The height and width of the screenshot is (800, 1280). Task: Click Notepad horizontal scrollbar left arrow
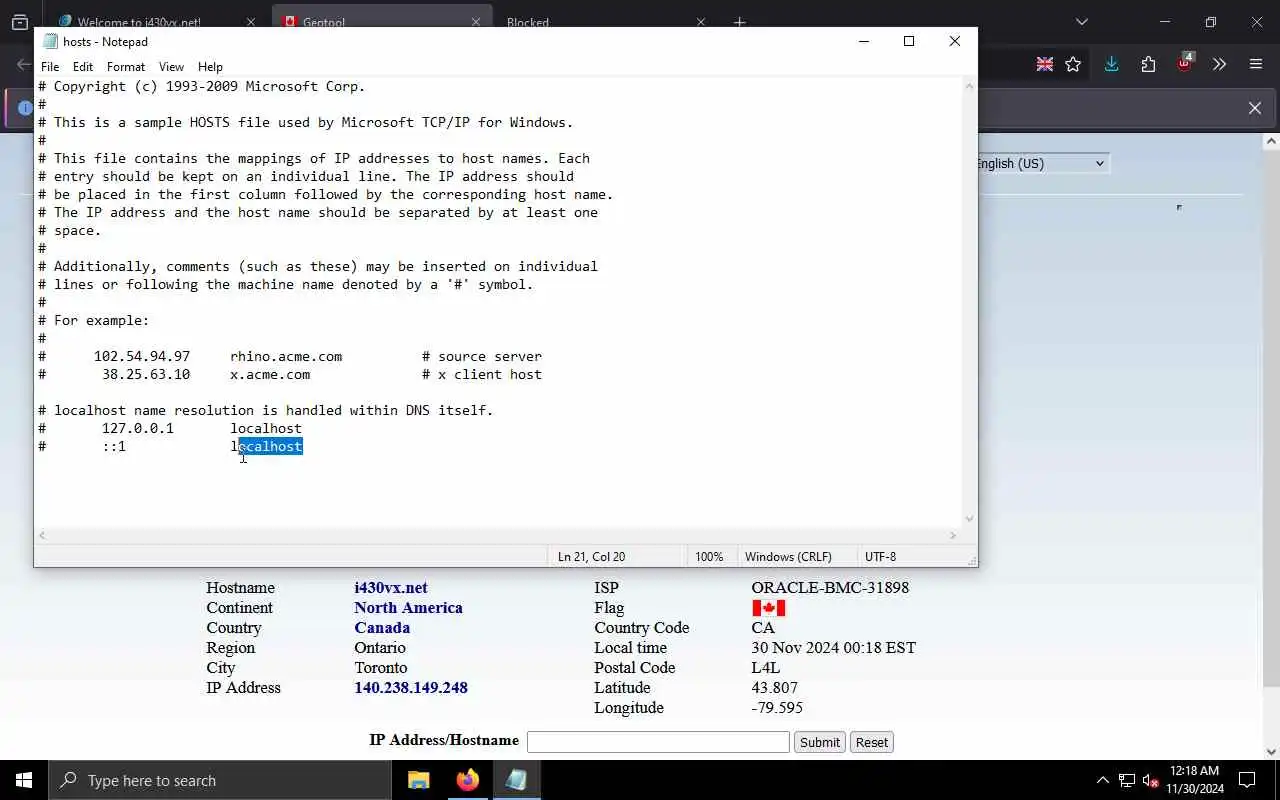click(x=42, y=535)
